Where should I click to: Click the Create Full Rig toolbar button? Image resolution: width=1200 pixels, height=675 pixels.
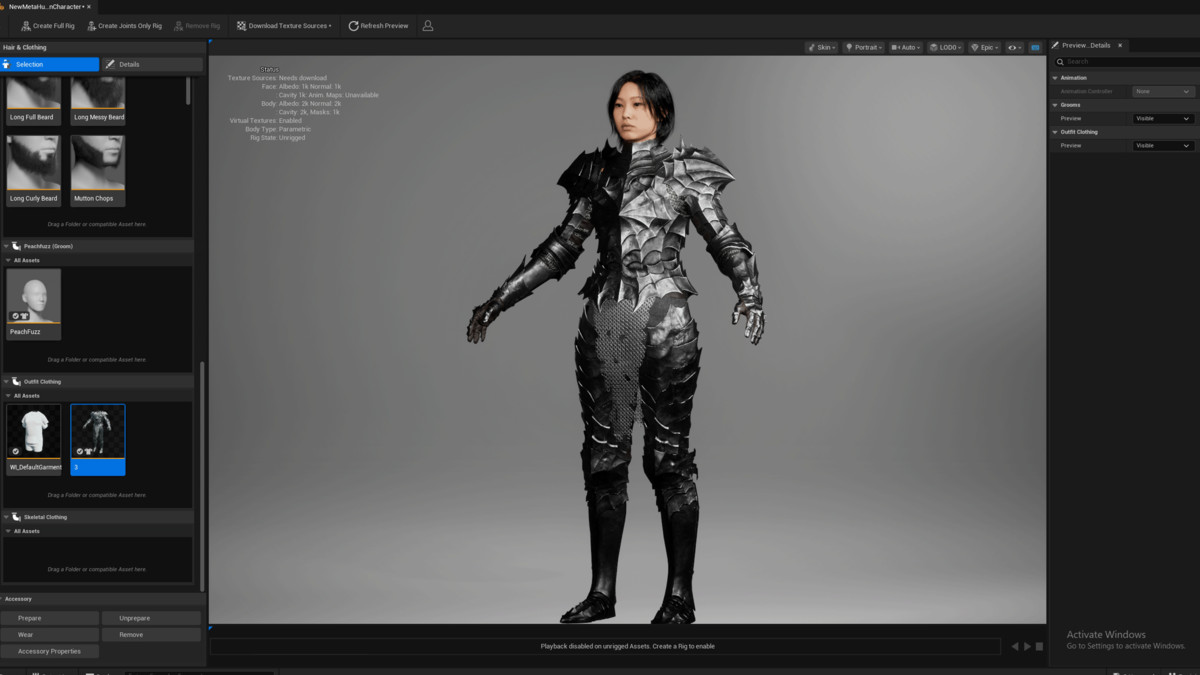coord(48,26)
